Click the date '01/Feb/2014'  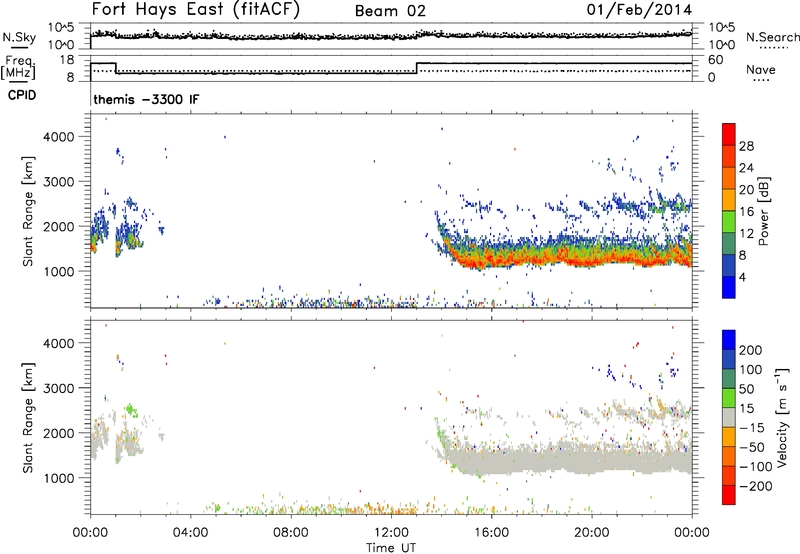pyautogui.click(x=639, y=10)
